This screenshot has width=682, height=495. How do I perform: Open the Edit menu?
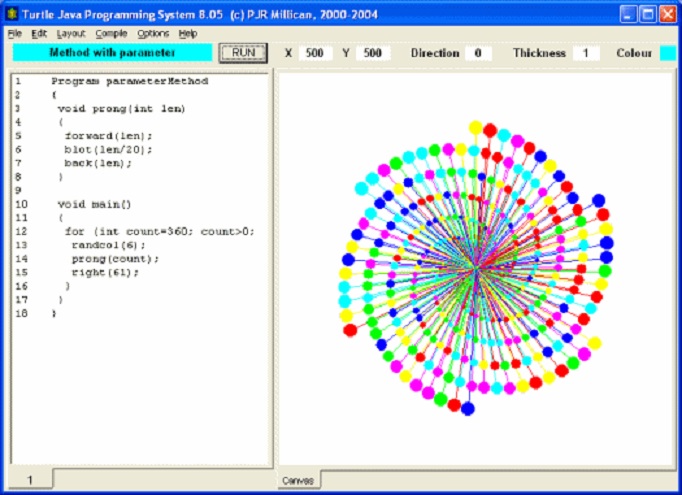tap(39, 33)
